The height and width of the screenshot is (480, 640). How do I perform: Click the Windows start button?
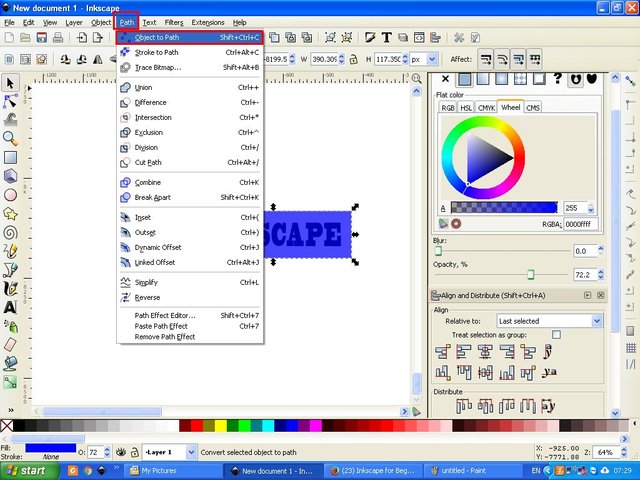(x=30, y=471)
